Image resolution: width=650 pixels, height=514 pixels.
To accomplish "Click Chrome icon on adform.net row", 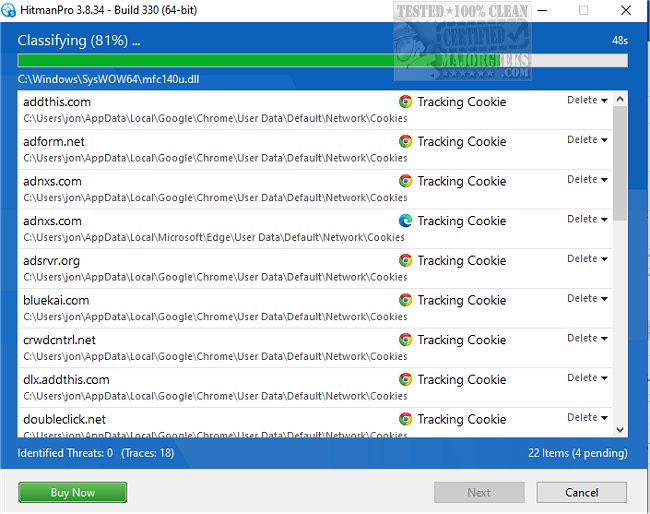I will (405, 142).
